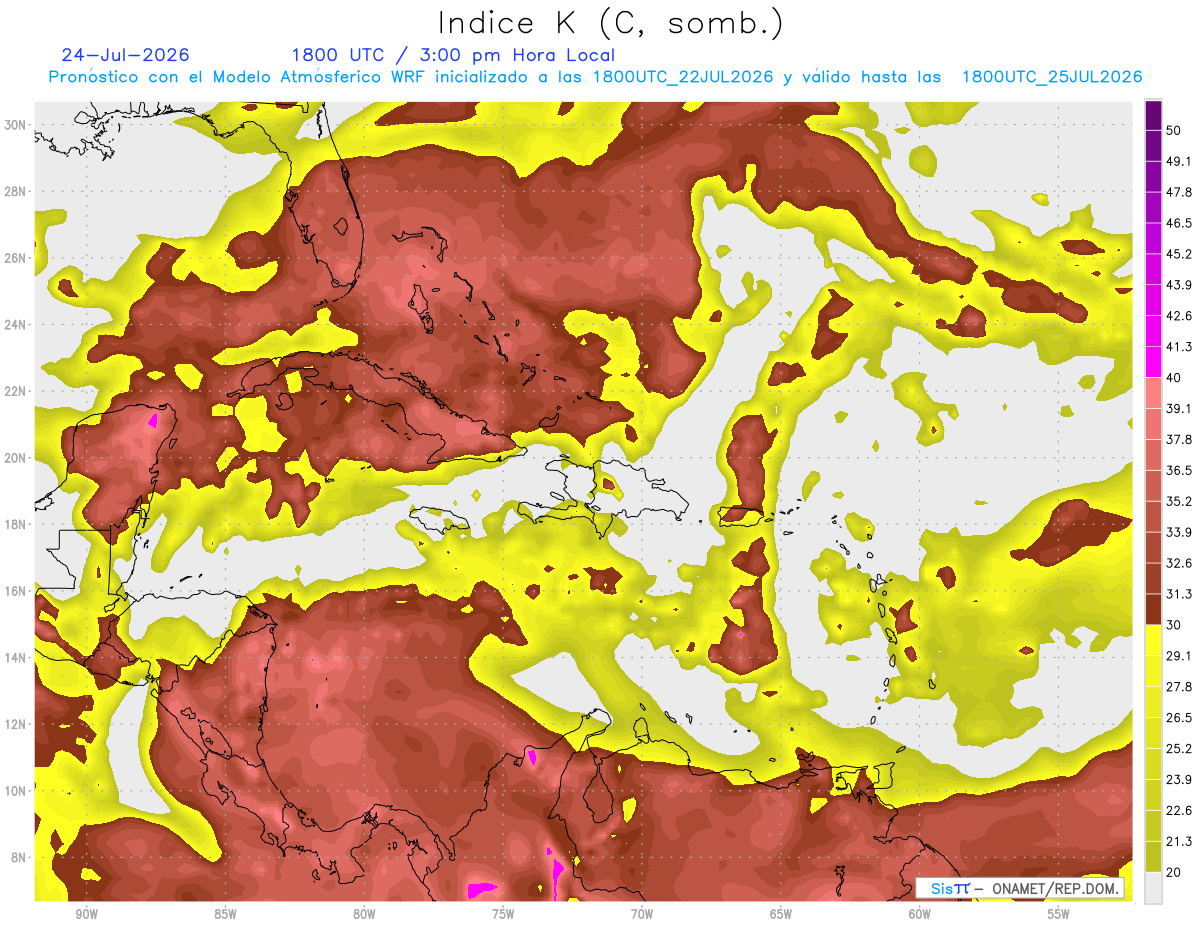Click the '20N' latitude axis label
The width and height of the screenshot is (1200, 927).
coord(15,458)
